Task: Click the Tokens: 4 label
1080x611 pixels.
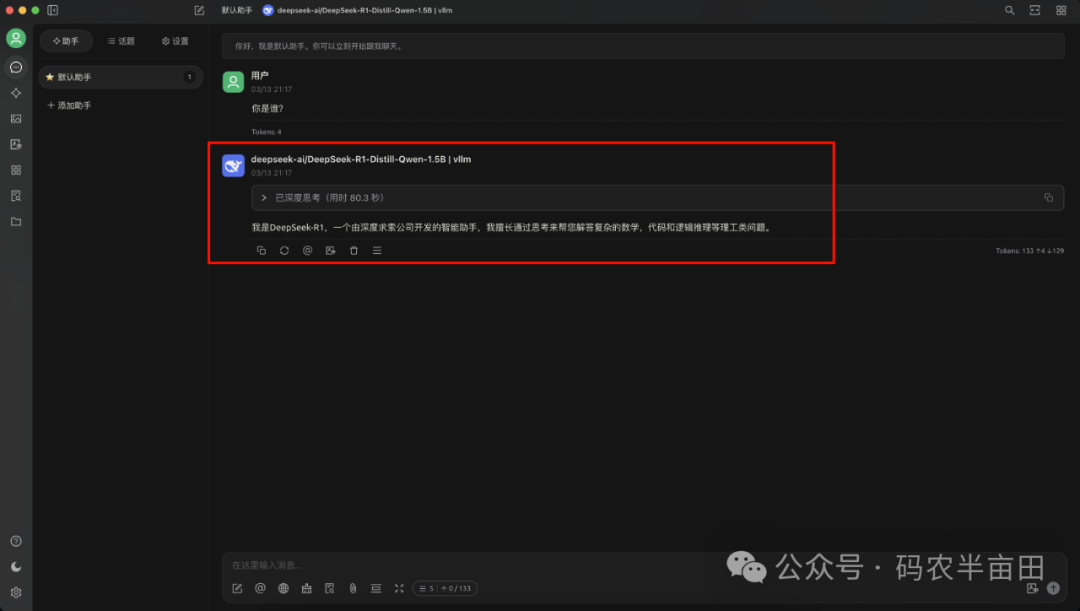Action: [266, 132]
